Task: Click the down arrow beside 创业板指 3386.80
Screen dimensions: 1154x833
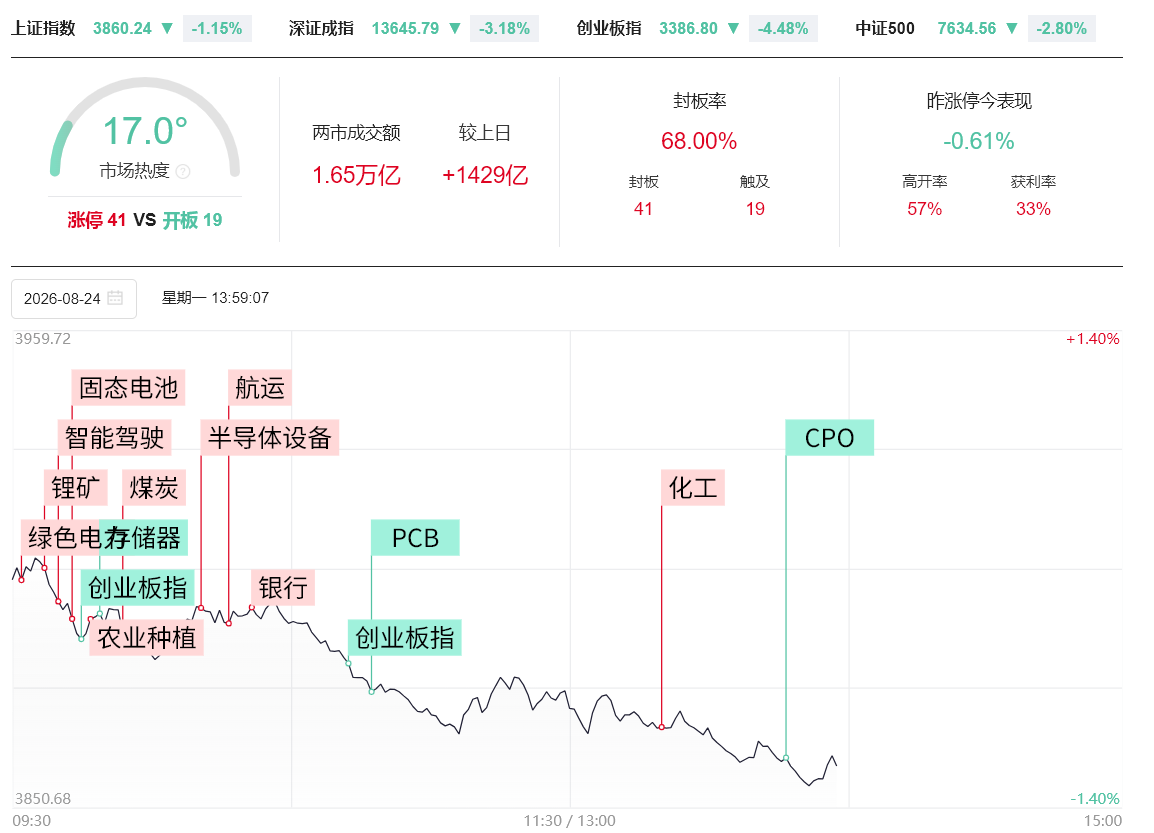Action: click(733, 29)
